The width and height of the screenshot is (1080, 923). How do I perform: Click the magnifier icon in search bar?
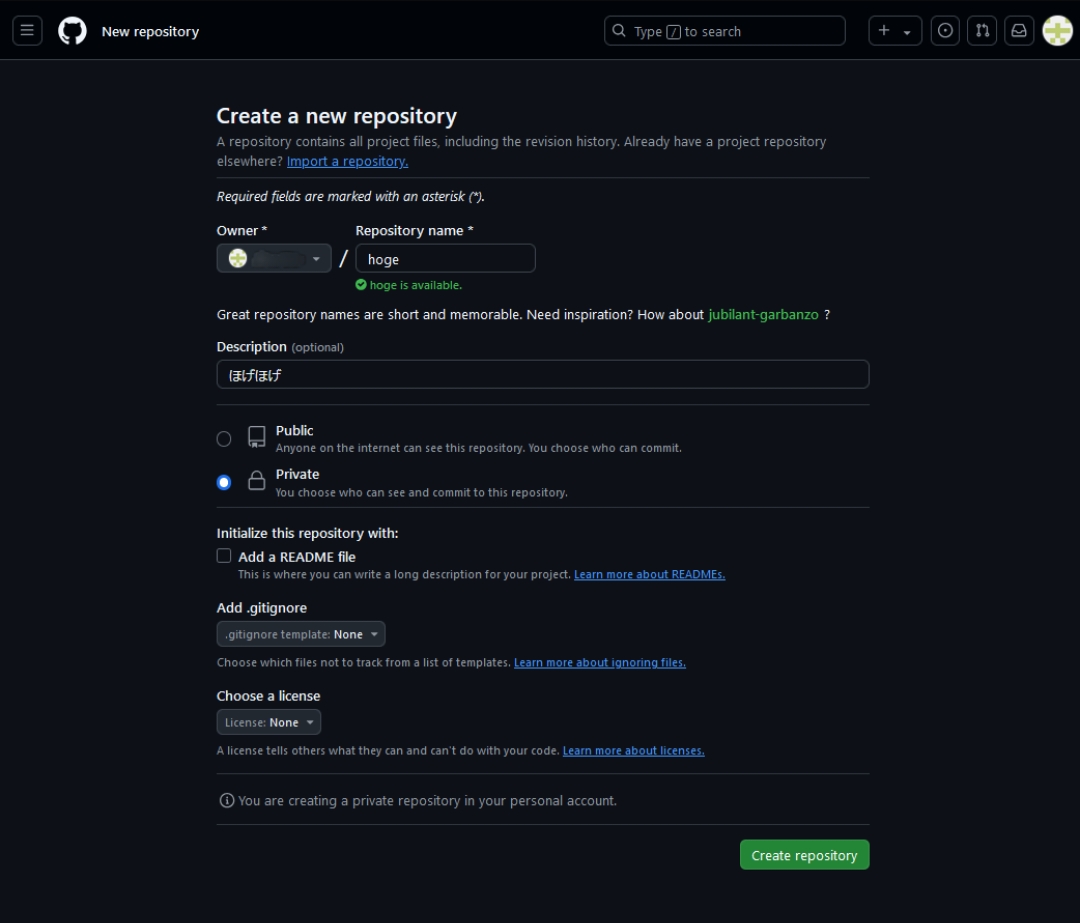[619, 31]
